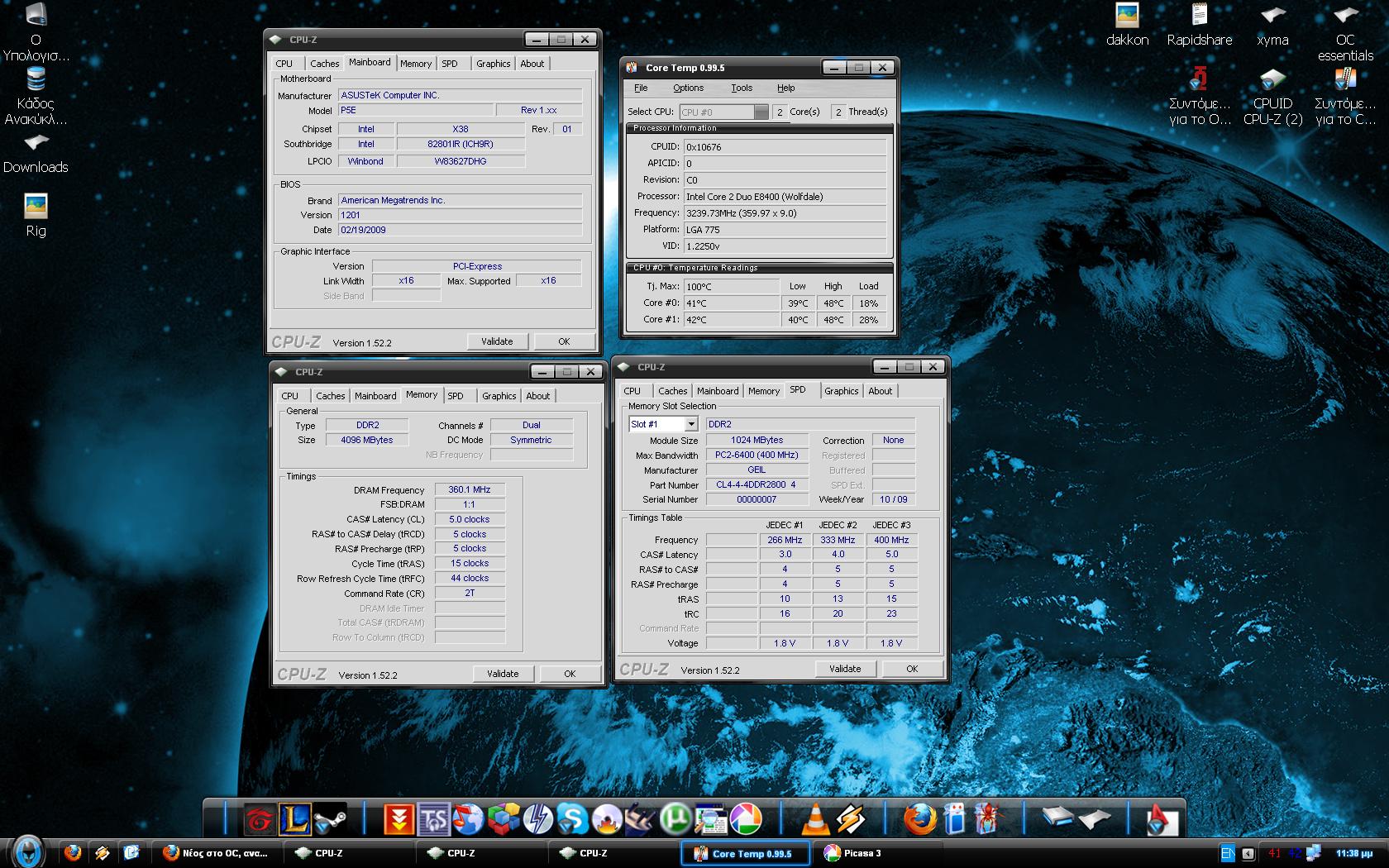Image resolution: width=1389 pixels, height=868 pixels.
Task: Open the File menu in Core Temp
Action: (x=641, y=88)
